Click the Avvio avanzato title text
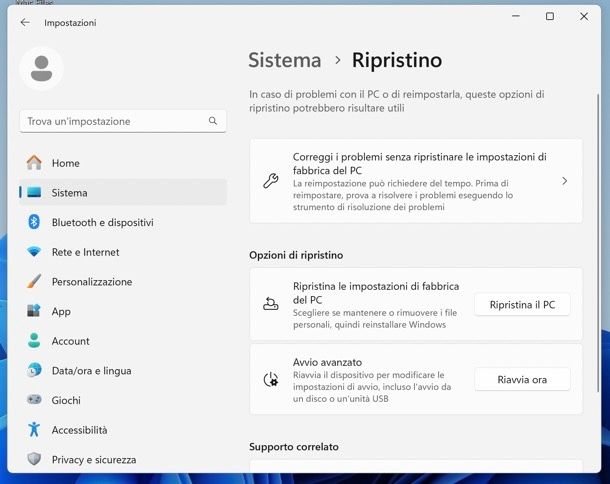This screenshot has height=484, width=610. click(x=327, y=362)
